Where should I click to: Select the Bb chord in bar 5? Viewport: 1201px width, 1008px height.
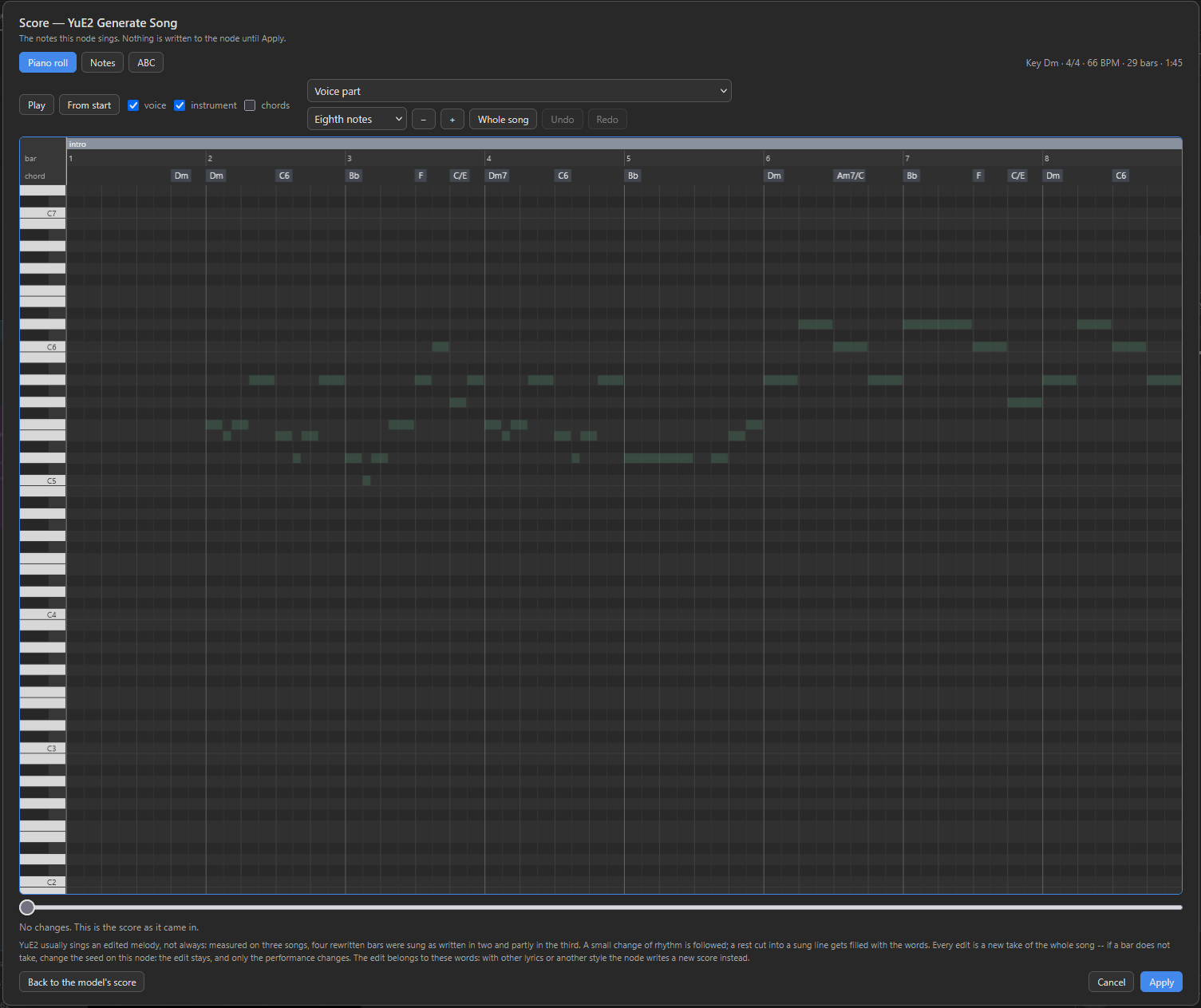633,176
